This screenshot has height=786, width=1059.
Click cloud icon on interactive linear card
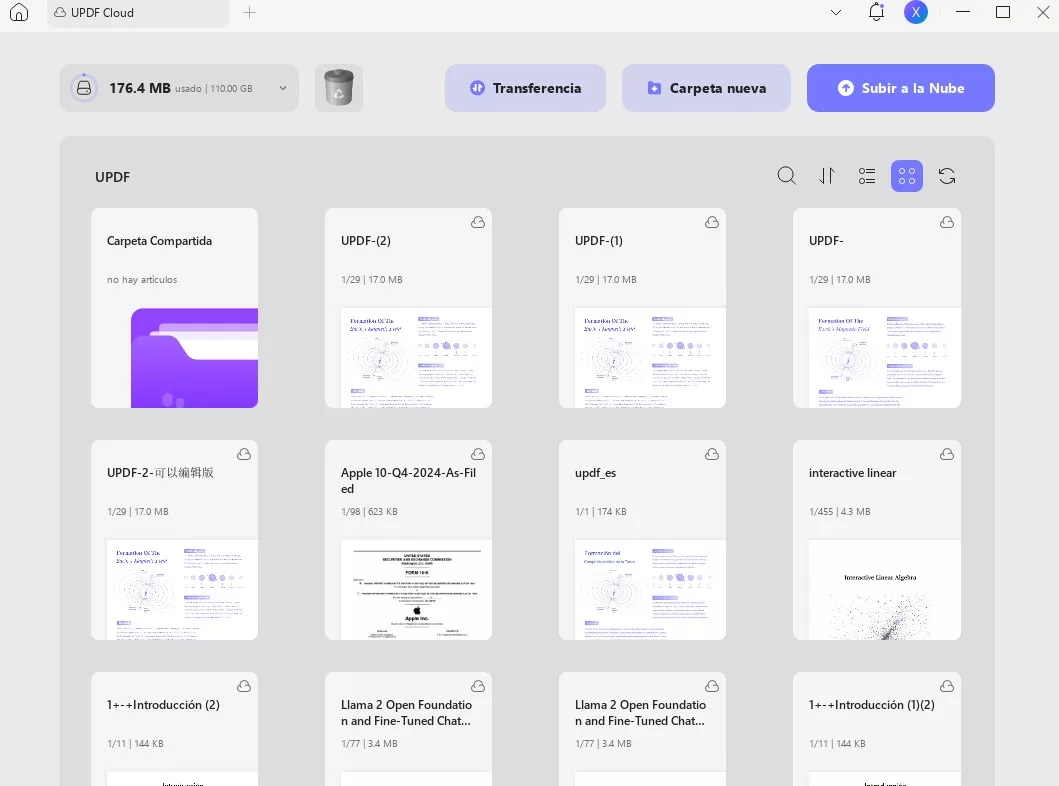coord(947,454)
